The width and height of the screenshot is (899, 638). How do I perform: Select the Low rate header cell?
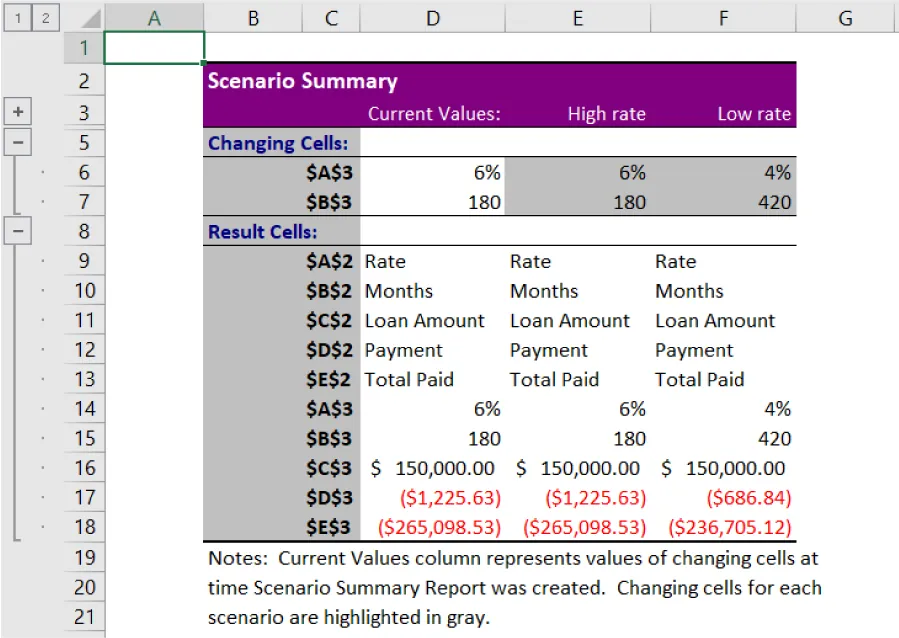tap(754, 113)
